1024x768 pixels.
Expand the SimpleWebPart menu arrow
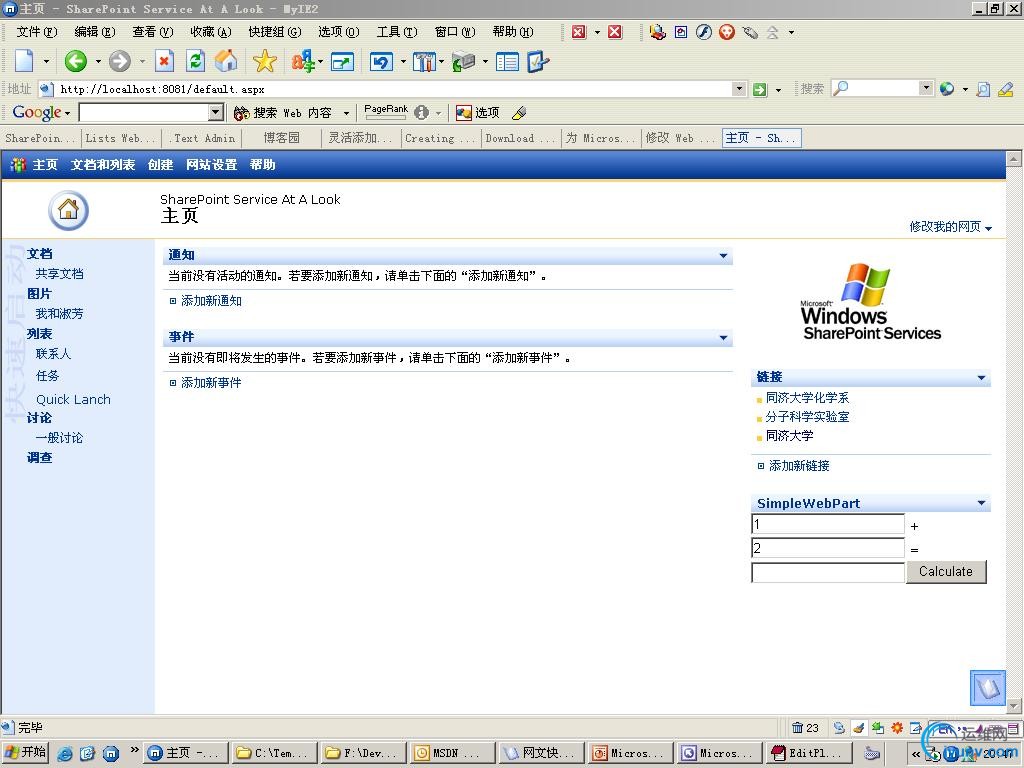(x=981, y=503)
